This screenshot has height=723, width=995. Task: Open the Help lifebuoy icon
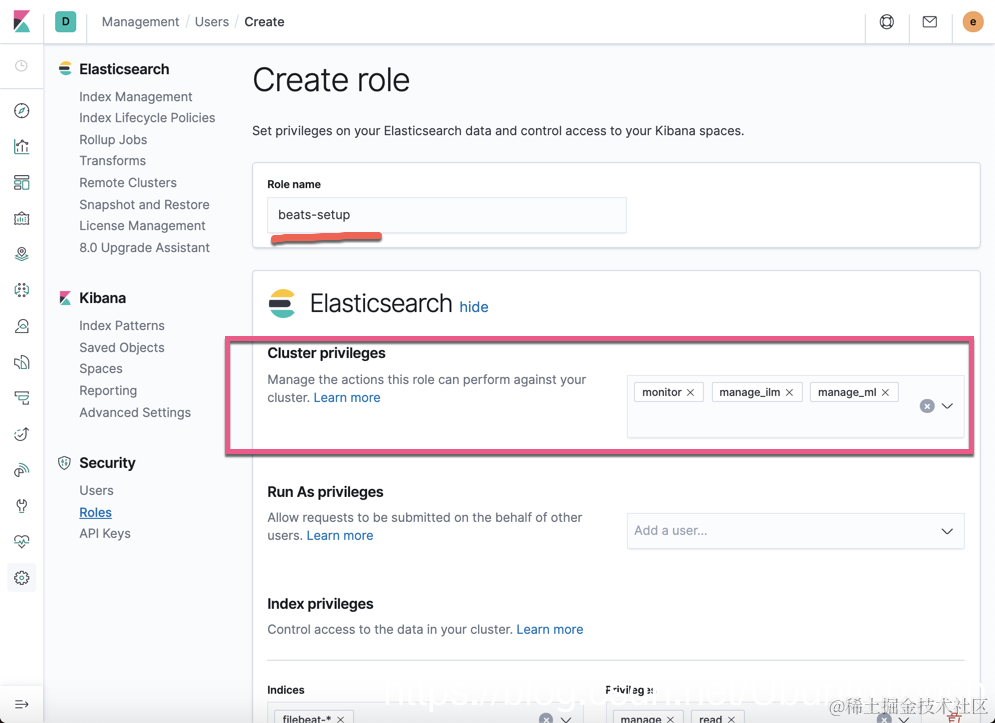pos(886,22)
